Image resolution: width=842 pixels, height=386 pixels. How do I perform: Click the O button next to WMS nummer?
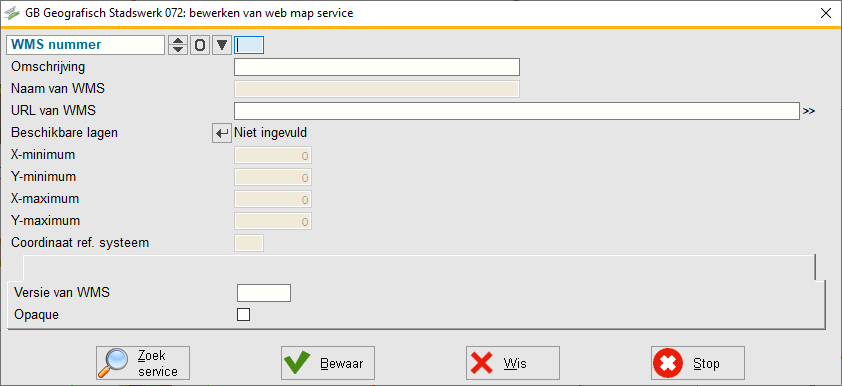click(x=199, y=45)
